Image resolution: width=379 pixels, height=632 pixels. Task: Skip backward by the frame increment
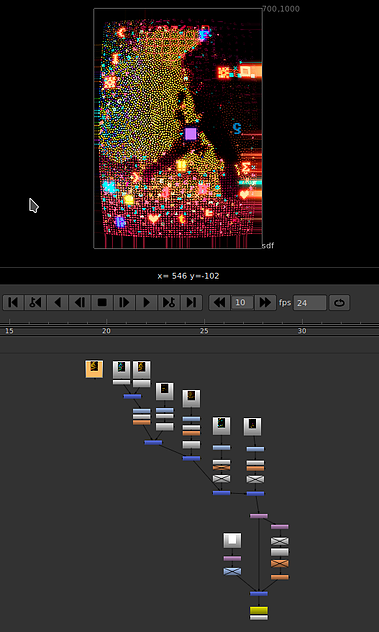[x=220, y=302]
